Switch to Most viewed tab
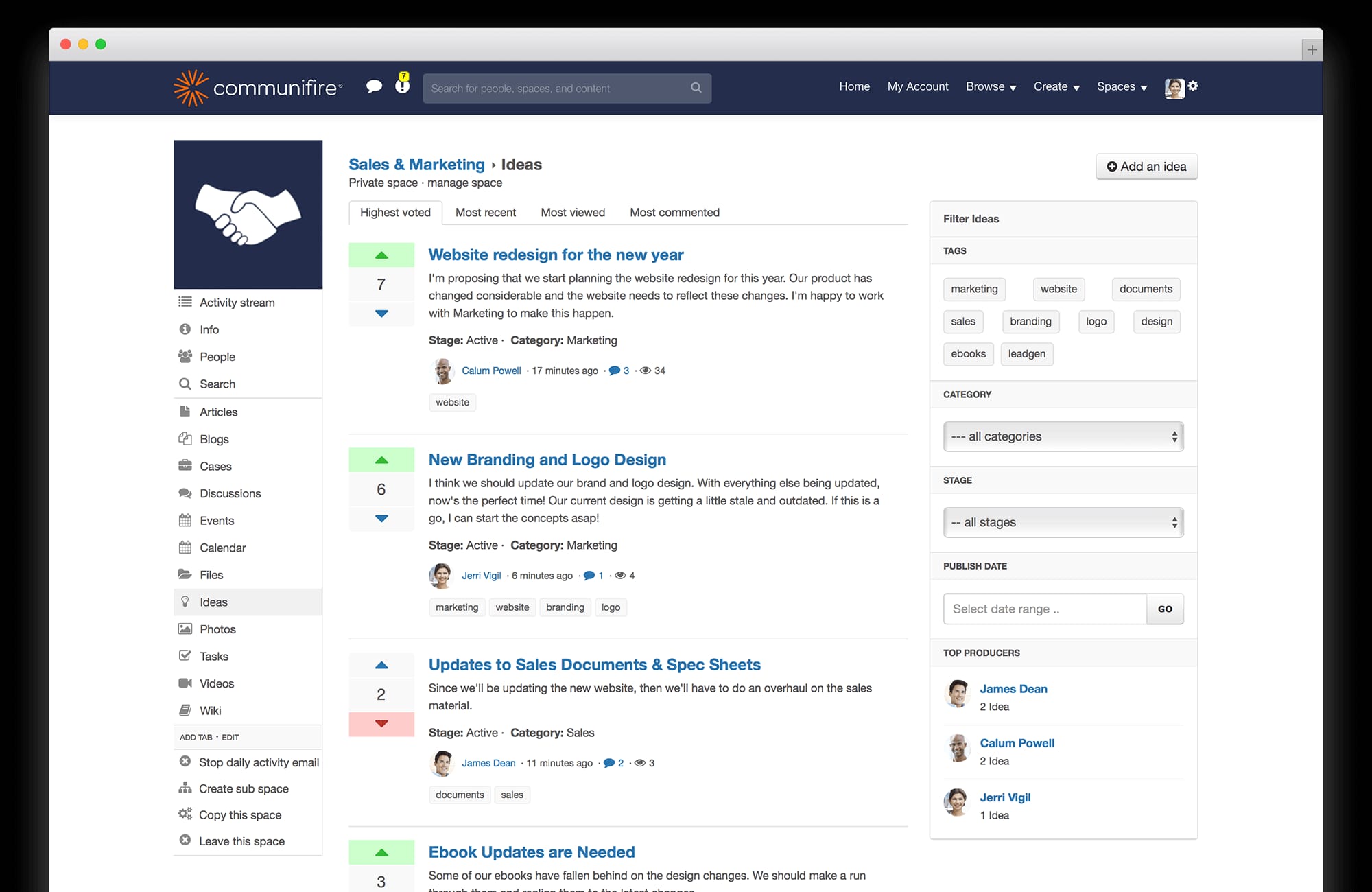 (x=573, y=213)
